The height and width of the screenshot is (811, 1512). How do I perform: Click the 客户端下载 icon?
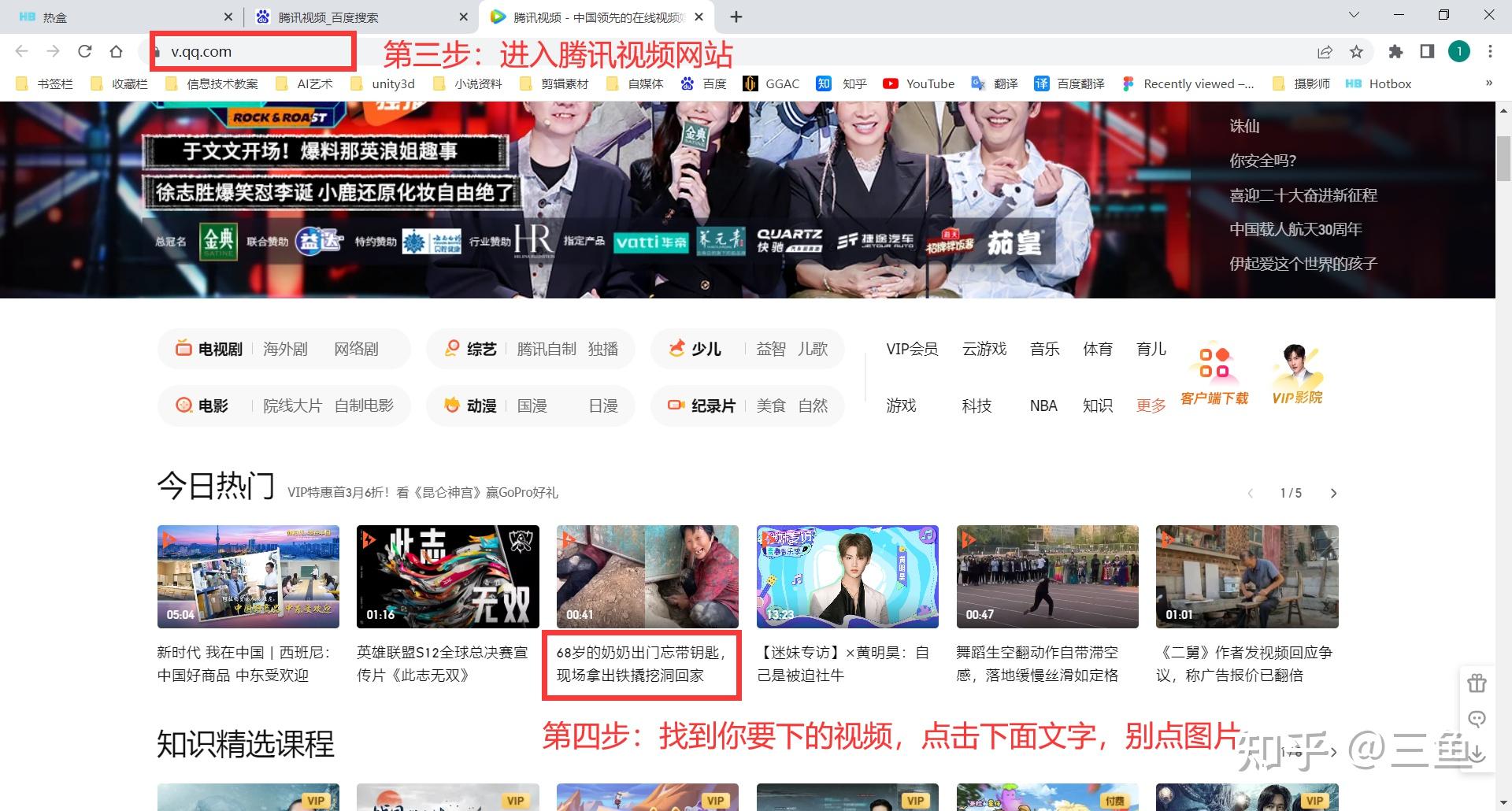tap(1214, 376)
